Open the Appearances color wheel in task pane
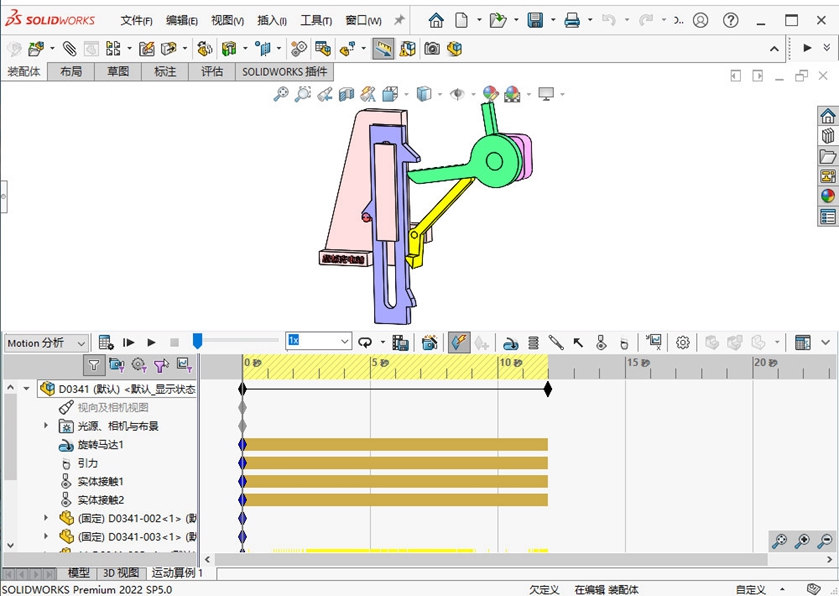 pyautogui.click(x=827, y=195)
